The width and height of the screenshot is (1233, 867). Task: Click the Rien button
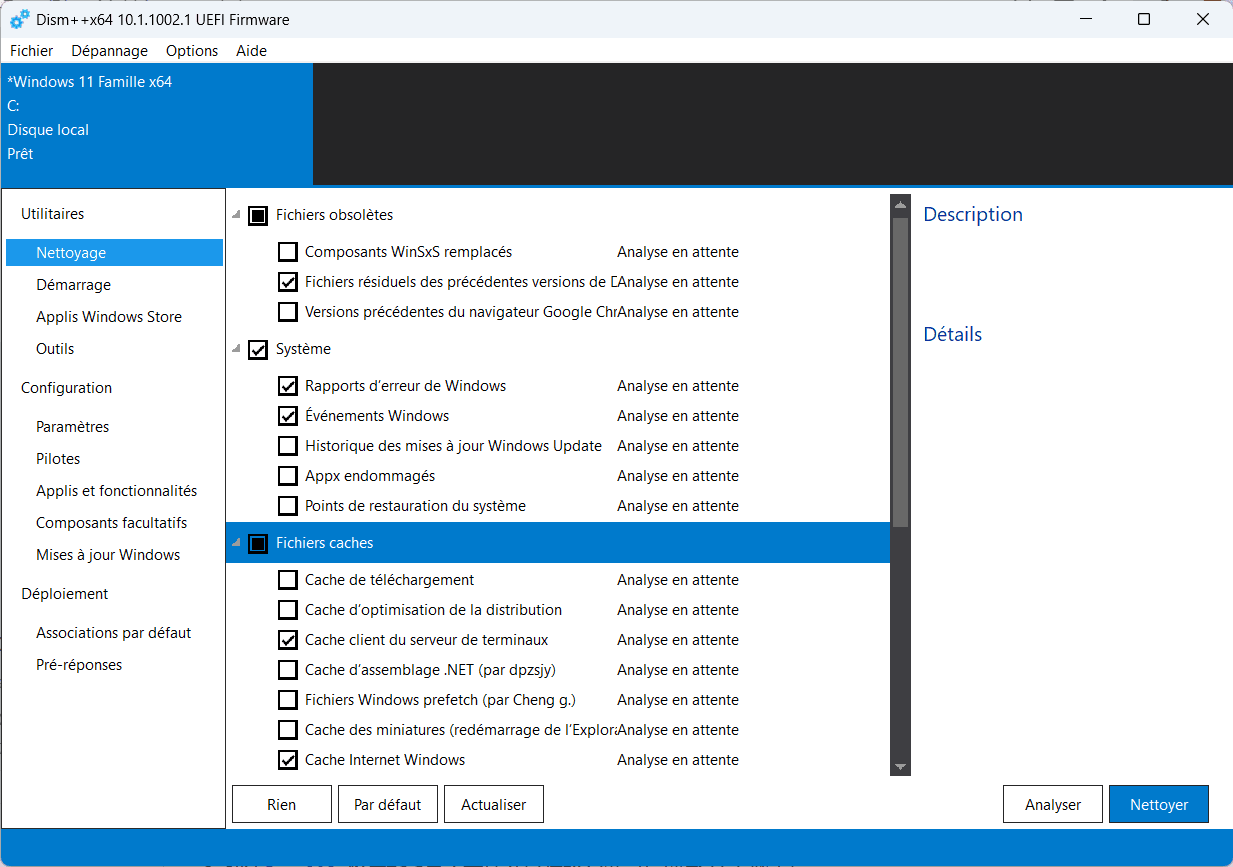tap(282, 804)
